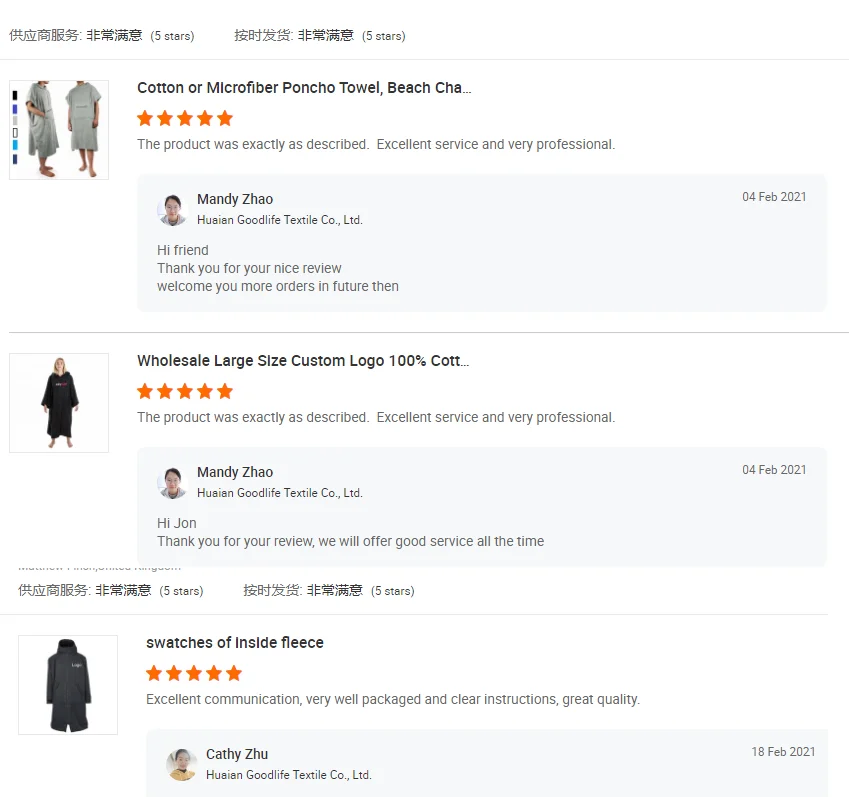This screenshot has height=797, width=849.
Task: Click the light blue swatch on the poncho thumbnail
Action: coord(15,146)
